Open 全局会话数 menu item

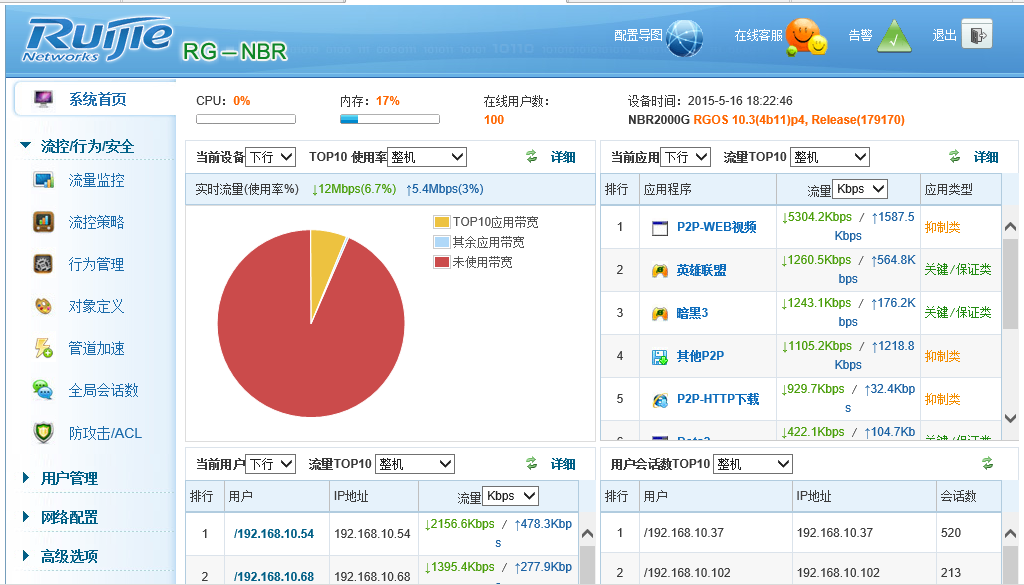pos(104,390)
